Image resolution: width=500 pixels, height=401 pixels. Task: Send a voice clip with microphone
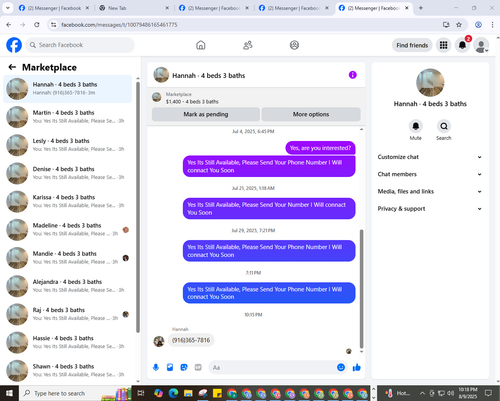pos(156,367)
